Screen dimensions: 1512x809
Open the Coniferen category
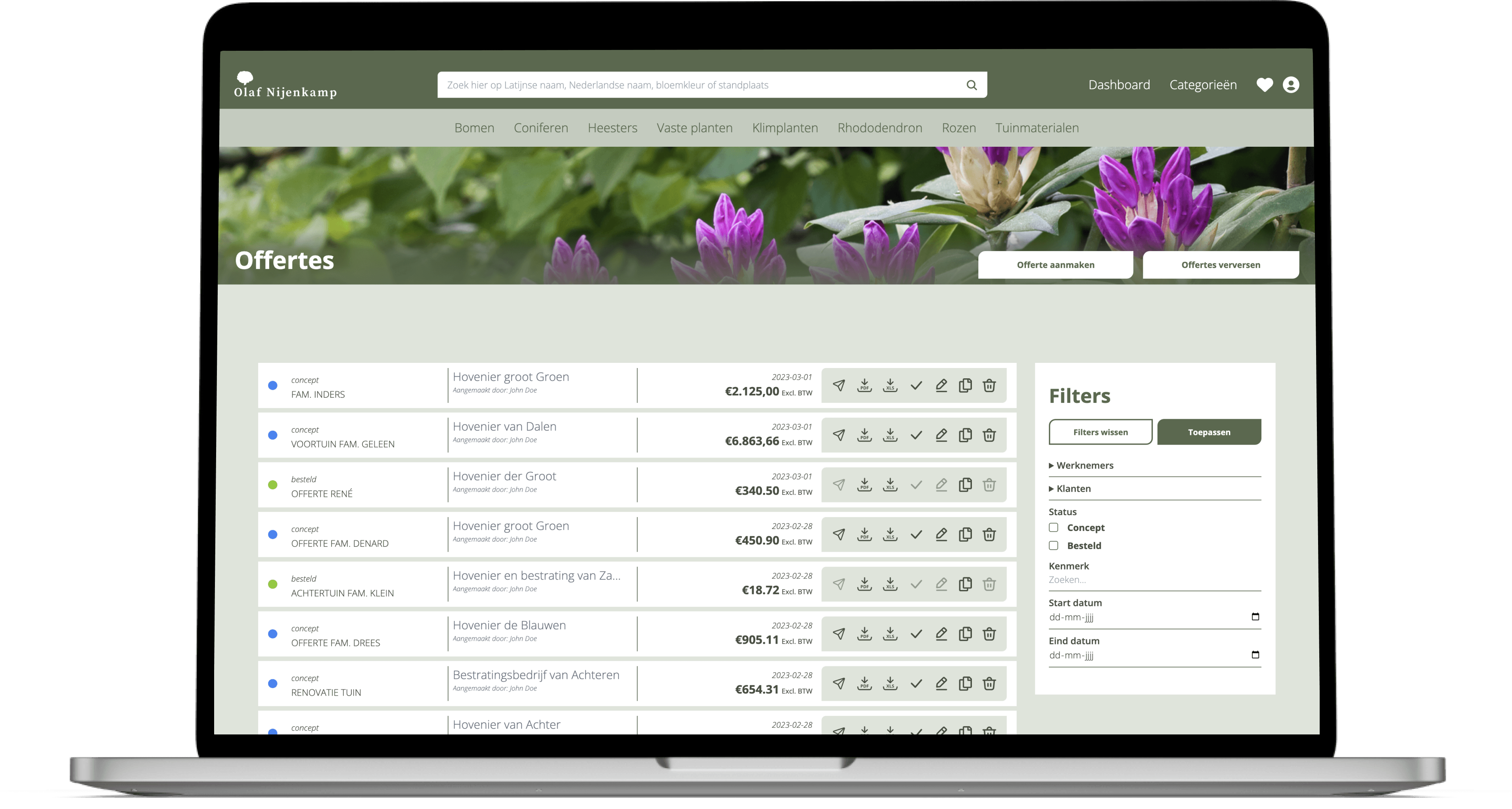[x=541, y=128]
